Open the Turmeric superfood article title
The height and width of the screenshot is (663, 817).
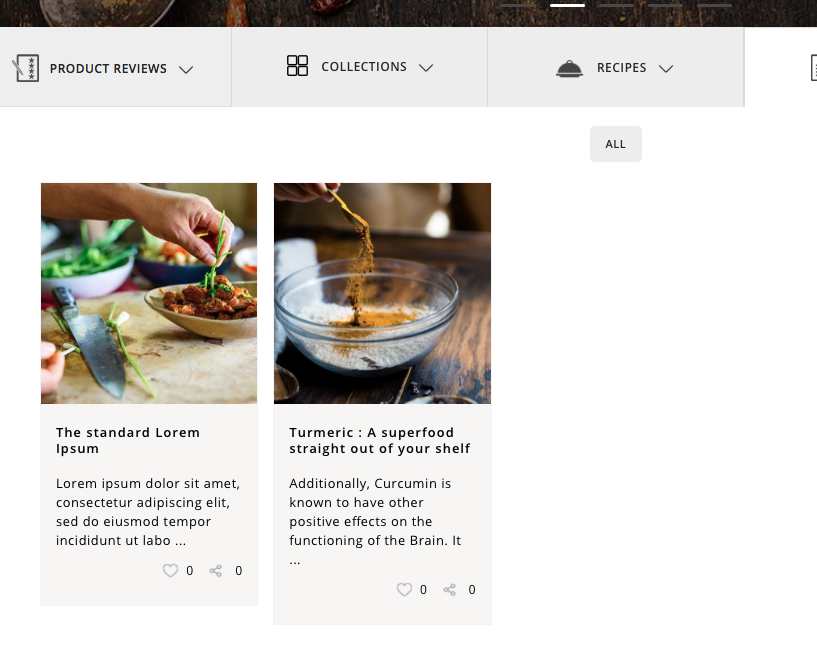tap(380, 441)
